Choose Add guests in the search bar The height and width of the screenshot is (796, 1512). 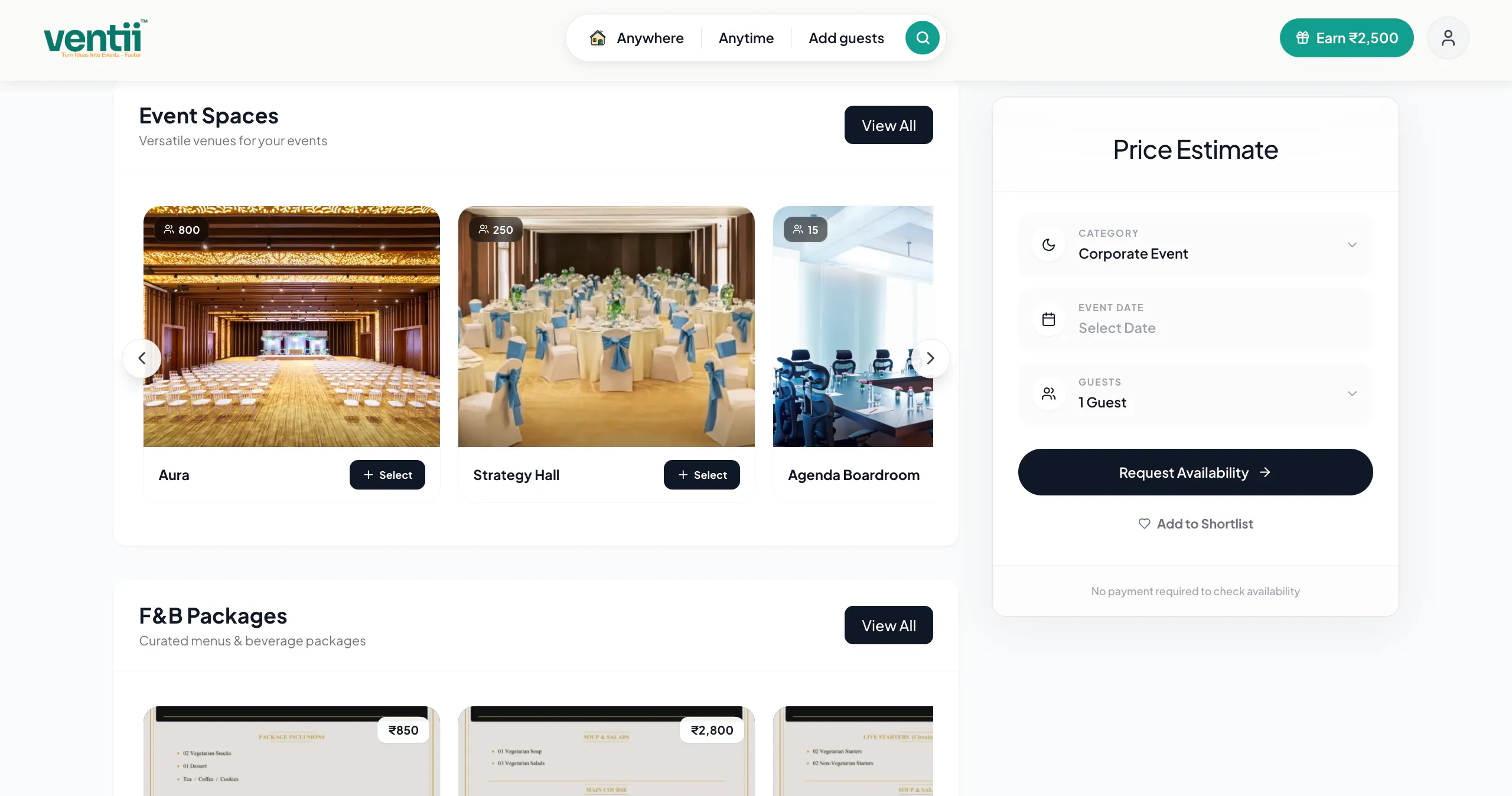point(846,38)
